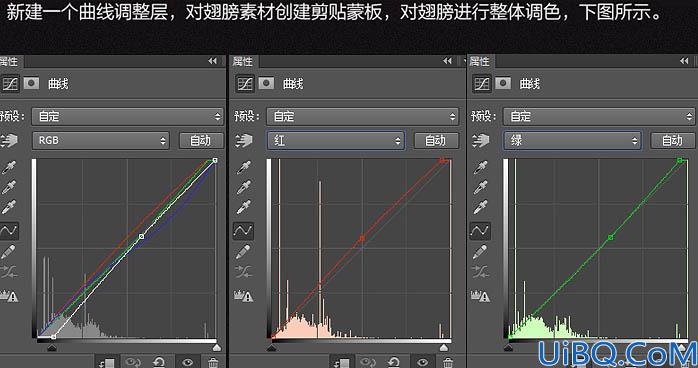Viewport: 698px width, 368px height.
Task: Select the mask icon in the 红 panel
Action: point(266,83)
